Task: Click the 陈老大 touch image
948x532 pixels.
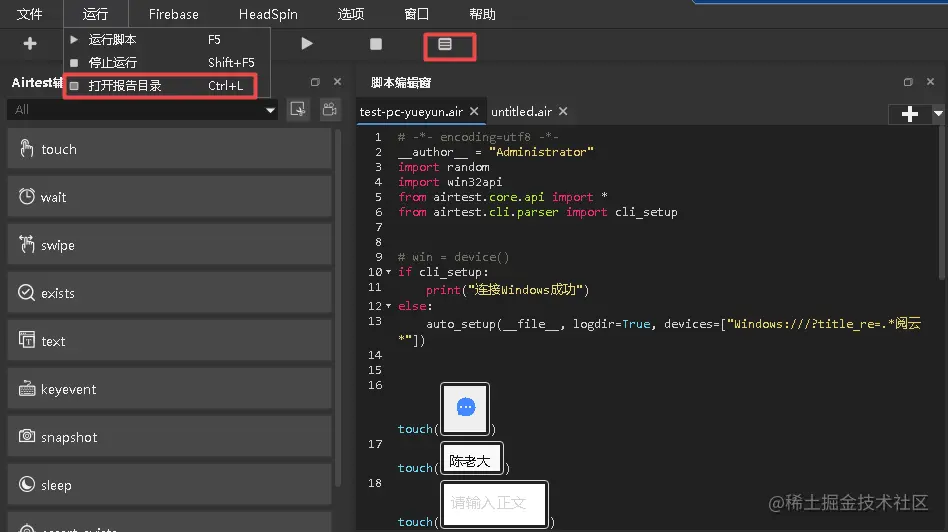Action: (x=472, y=459)
